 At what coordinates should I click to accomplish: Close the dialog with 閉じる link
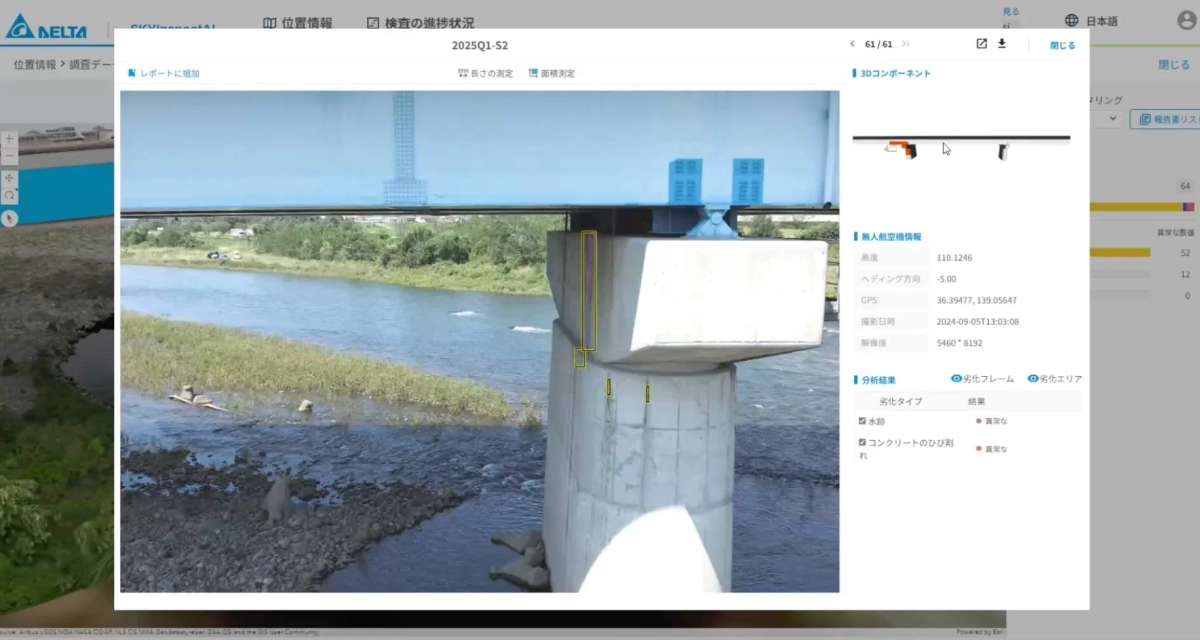(x=1062, y=45)
